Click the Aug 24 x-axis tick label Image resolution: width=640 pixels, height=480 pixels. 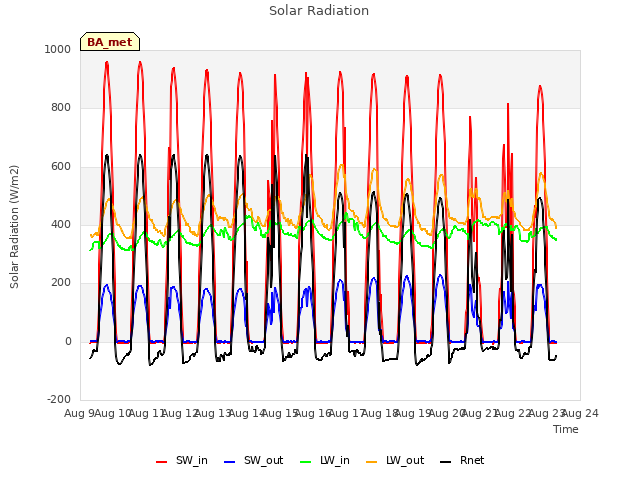pyautogui.click(x=580, y=413)
